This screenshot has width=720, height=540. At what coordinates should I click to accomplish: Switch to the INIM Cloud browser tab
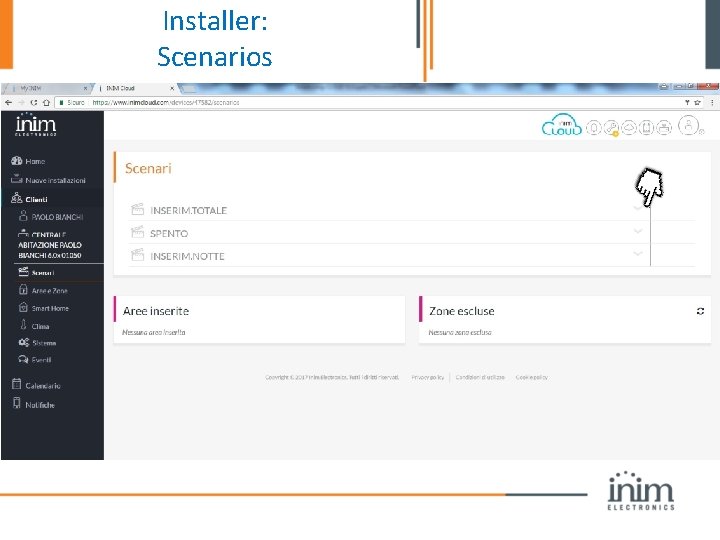pyautogui.click(x=136, y=88)
